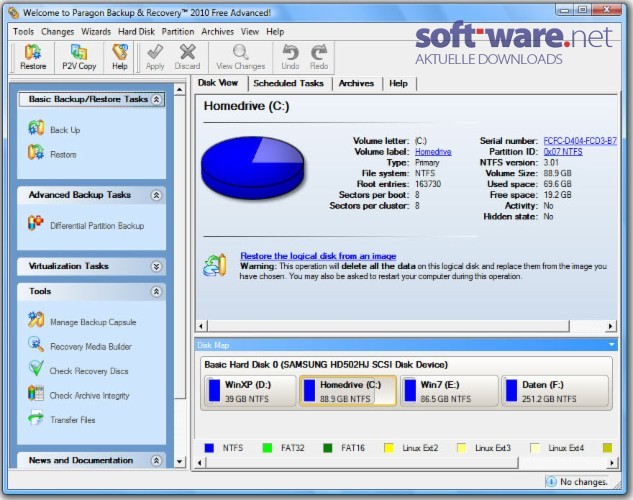Open the Archives menu
The width and height of the screenshot is (633, 500).
218,31
